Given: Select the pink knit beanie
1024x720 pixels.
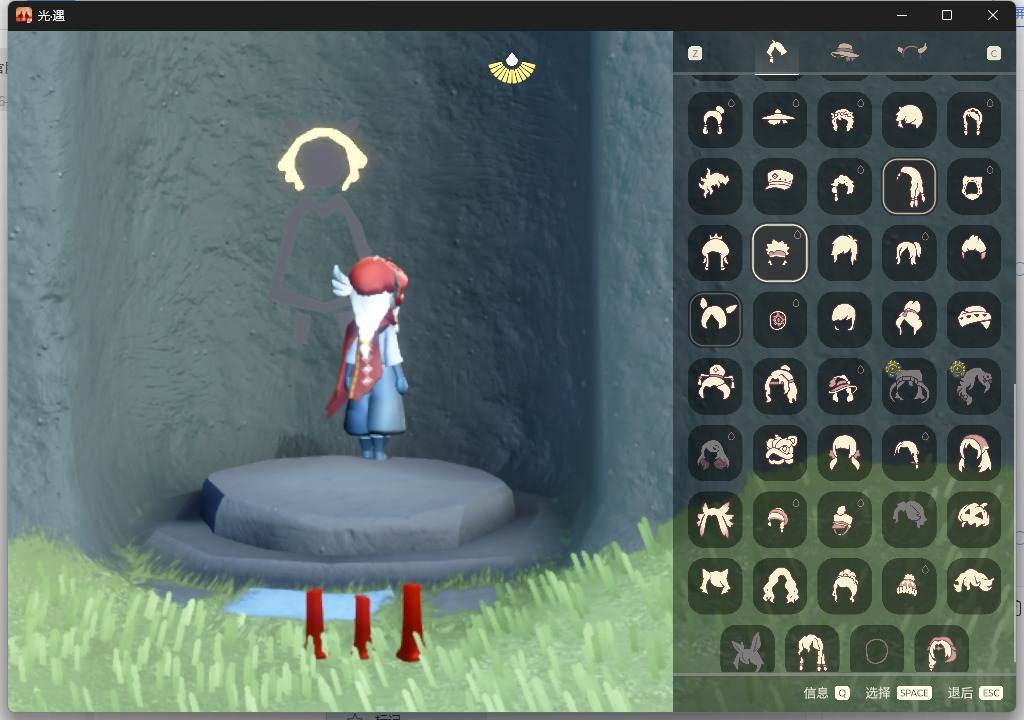Looking at the screenshot, I should [909, 586].
